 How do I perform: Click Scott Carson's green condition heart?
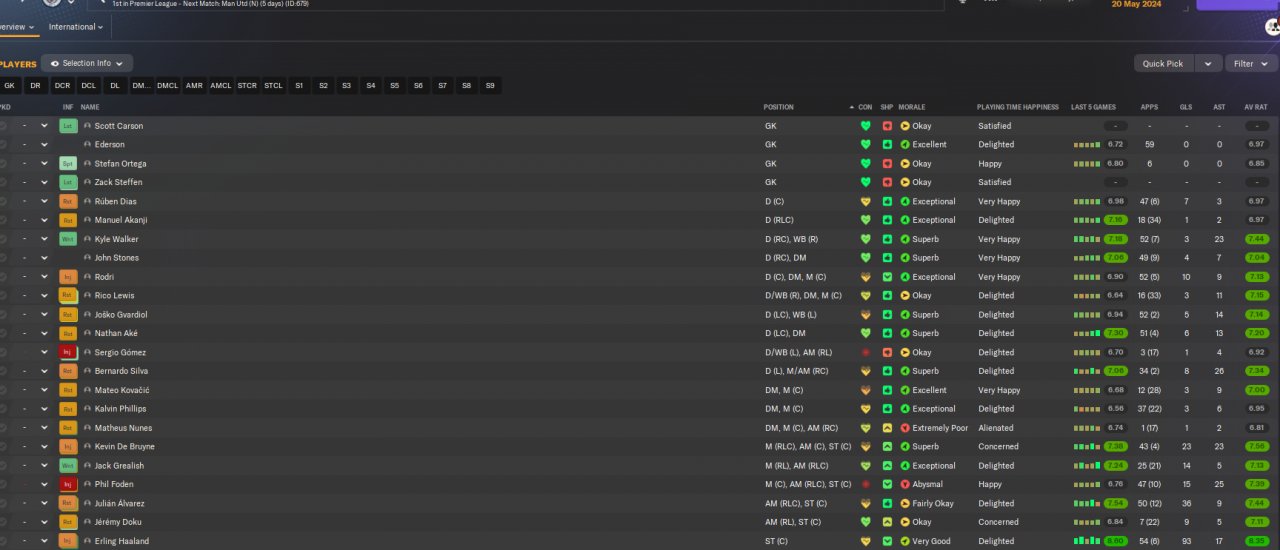click(866, 126)
